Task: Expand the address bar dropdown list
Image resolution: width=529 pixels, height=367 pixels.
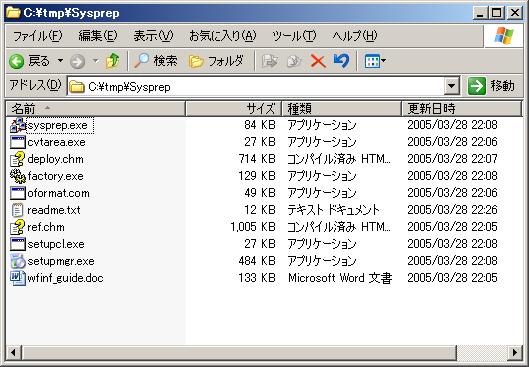Action: (452, 87)
